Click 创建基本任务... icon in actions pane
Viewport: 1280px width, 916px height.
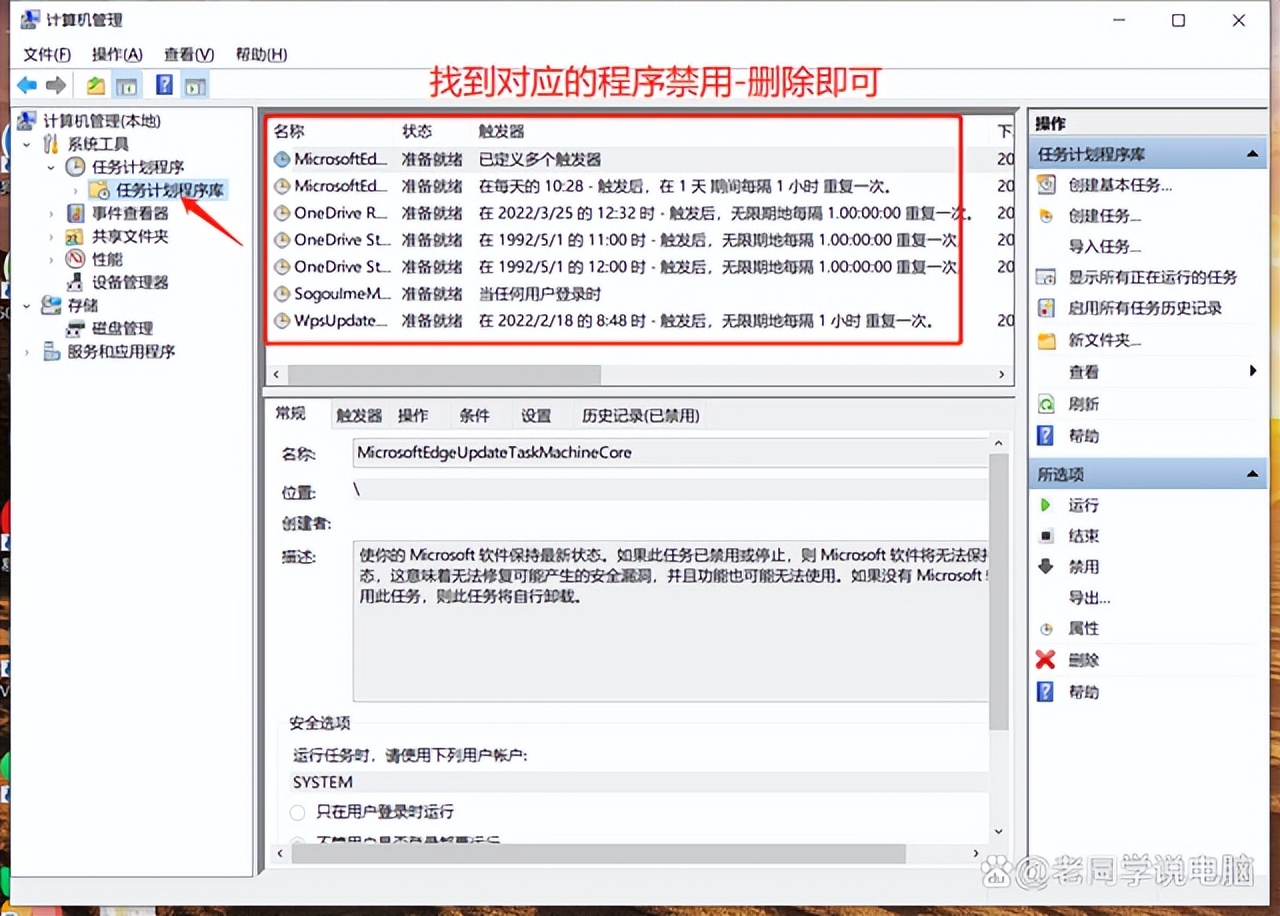click(x=1046, y=185)
